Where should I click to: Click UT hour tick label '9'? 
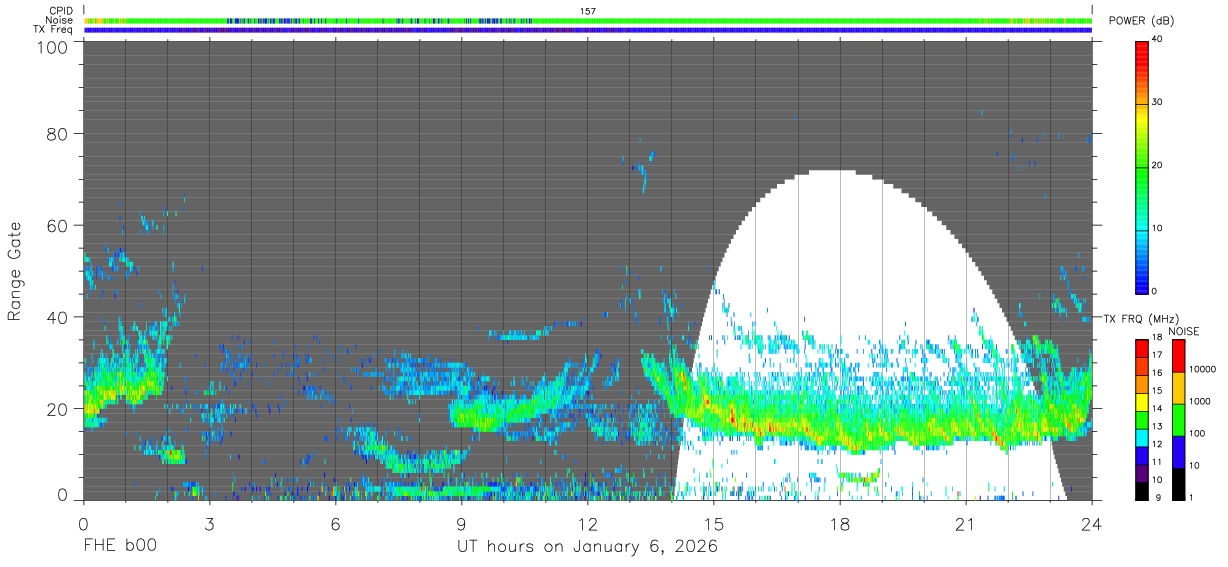point(462,524)
